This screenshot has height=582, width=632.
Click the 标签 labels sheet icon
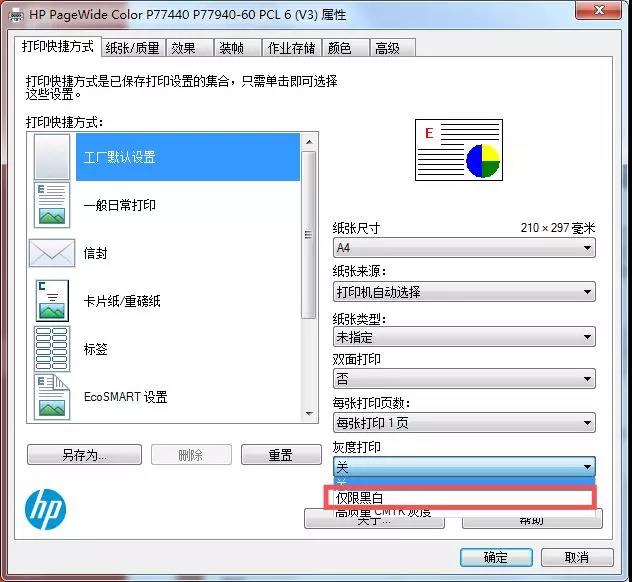pyautogui.click(x=52, y=349)
